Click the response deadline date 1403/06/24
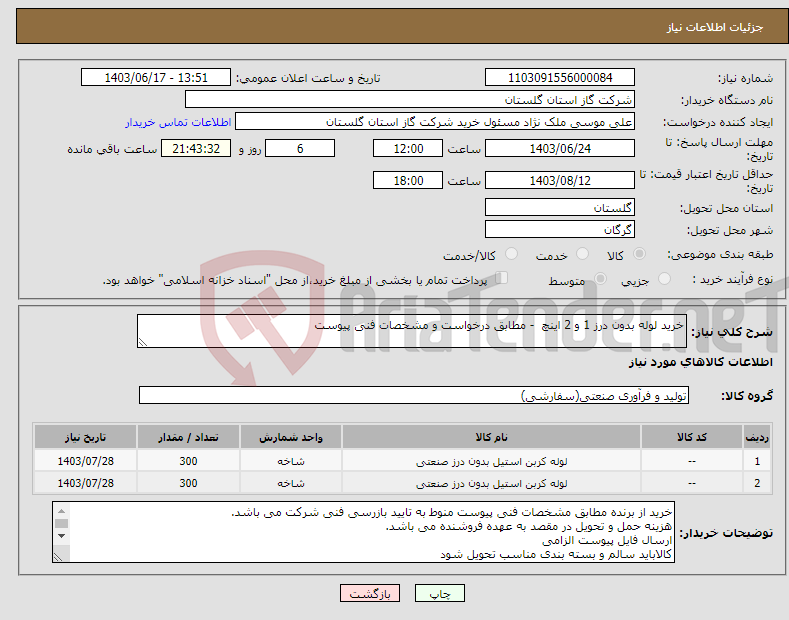This screenshot has height=620, width=789. (560, 148)
